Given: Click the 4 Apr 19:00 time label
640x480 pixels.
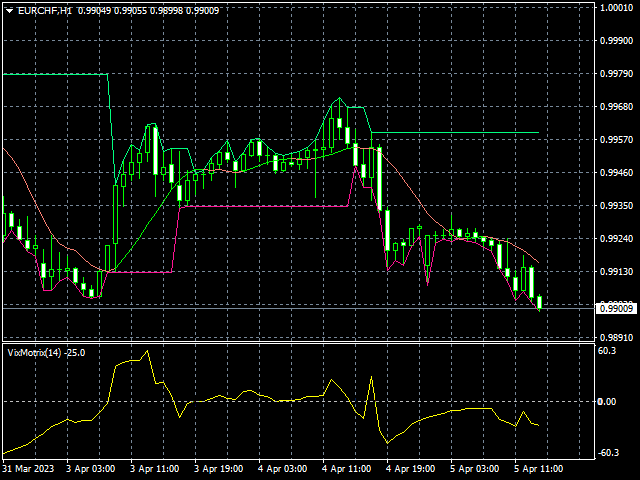Looking at the screenshot, I should click(411, 469).
